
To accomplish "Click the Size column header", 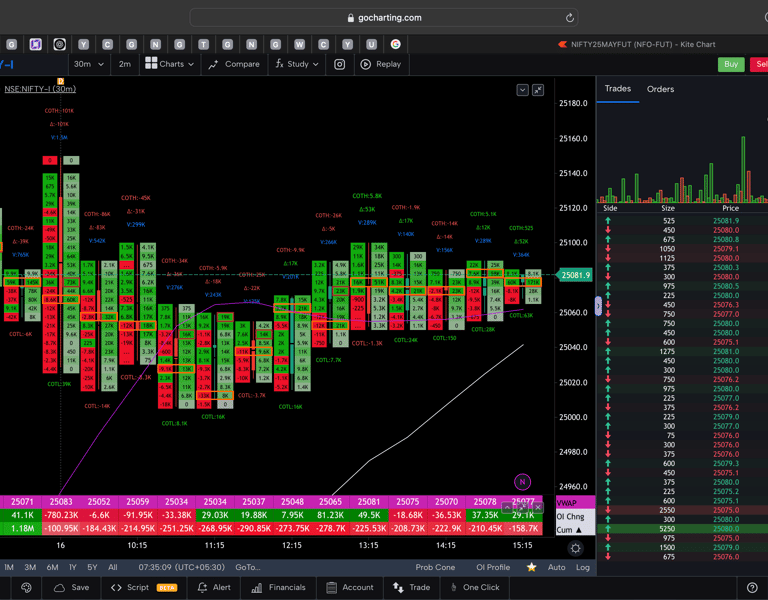I will pyautogui.click(x=668, y=208).
